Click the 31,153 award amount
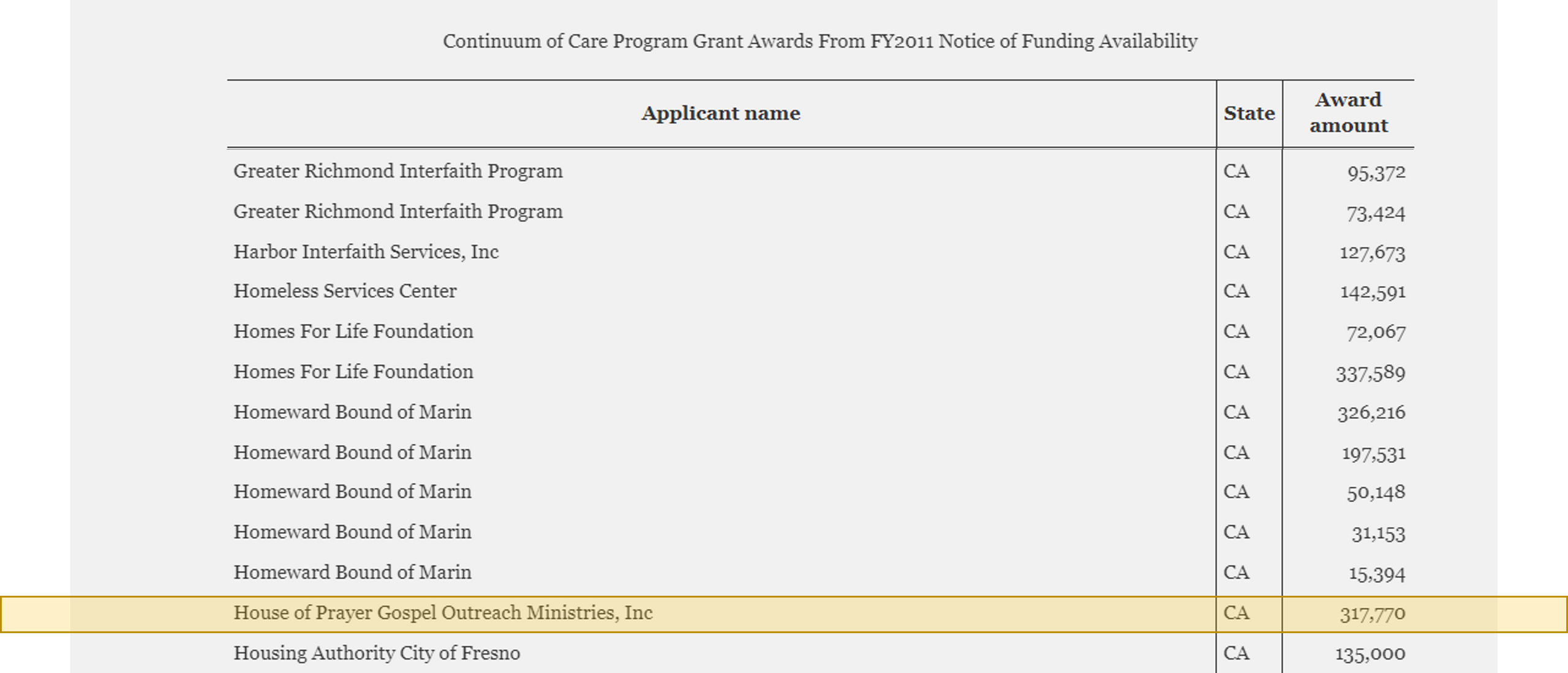 1378,533
